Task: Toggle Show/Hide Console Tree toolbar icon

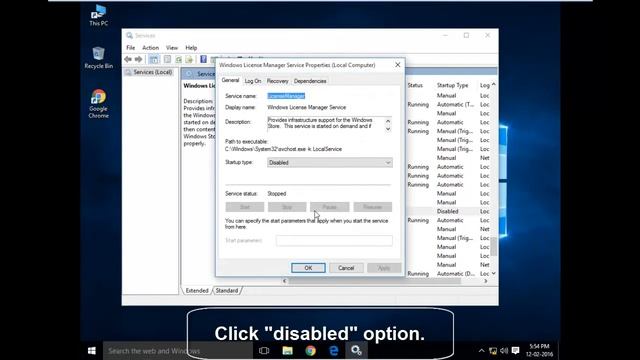Action: [x=154, y=60]
